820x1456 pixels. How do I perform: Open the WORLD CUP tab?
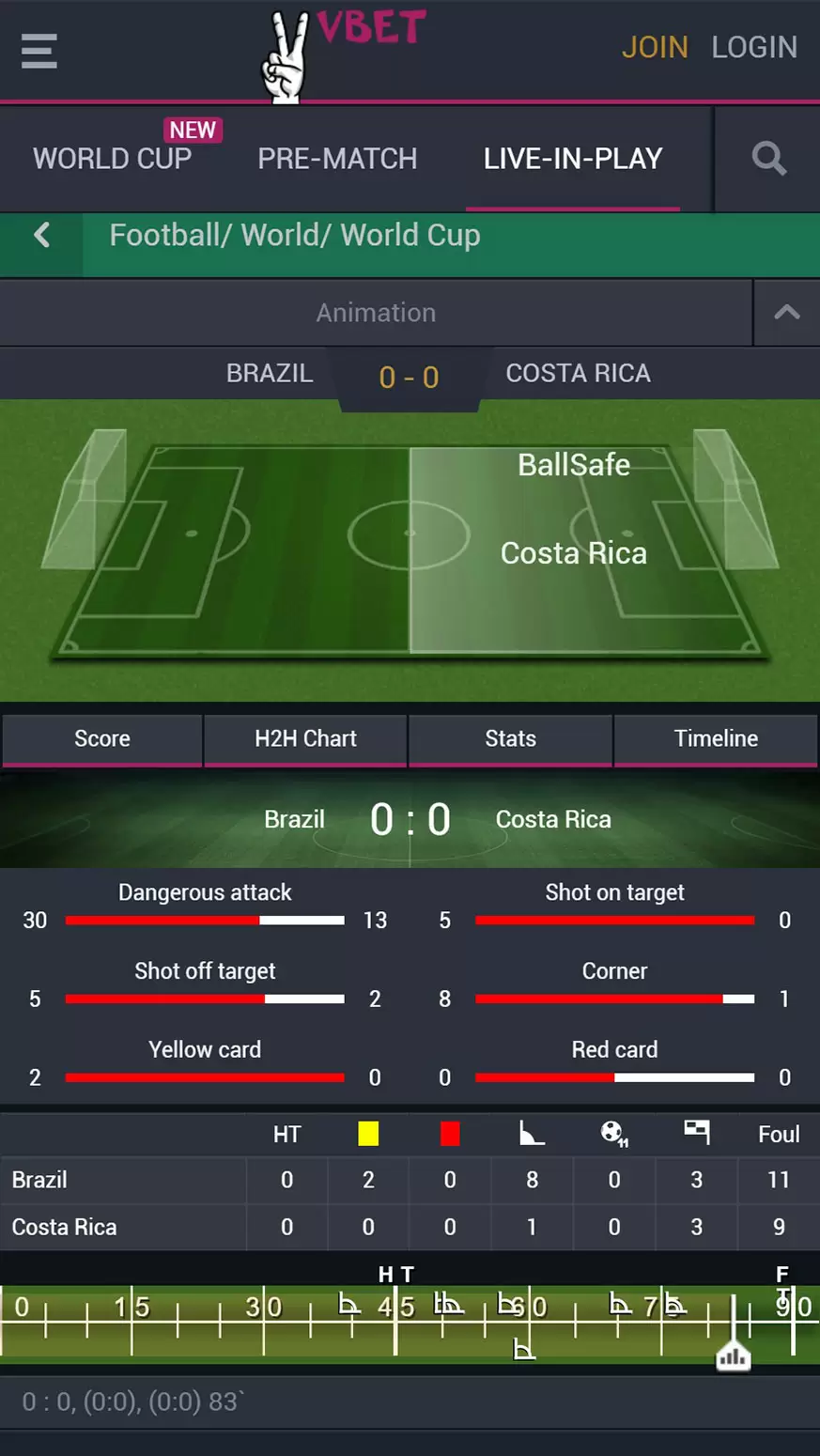coord(113,159)
